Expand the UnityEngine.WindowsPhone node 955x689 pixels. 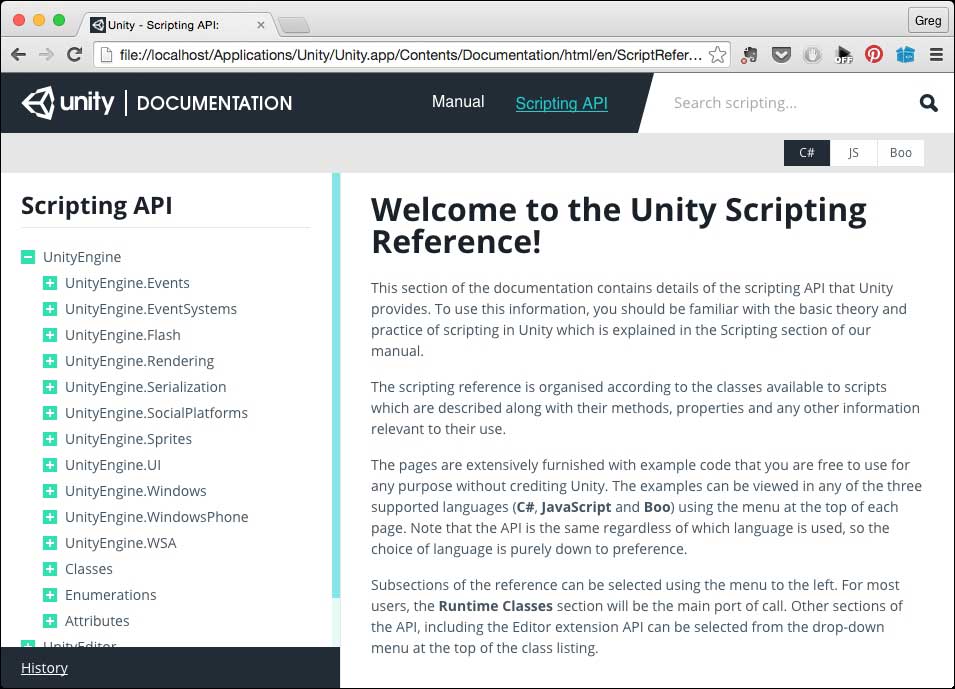pos(50,517)
